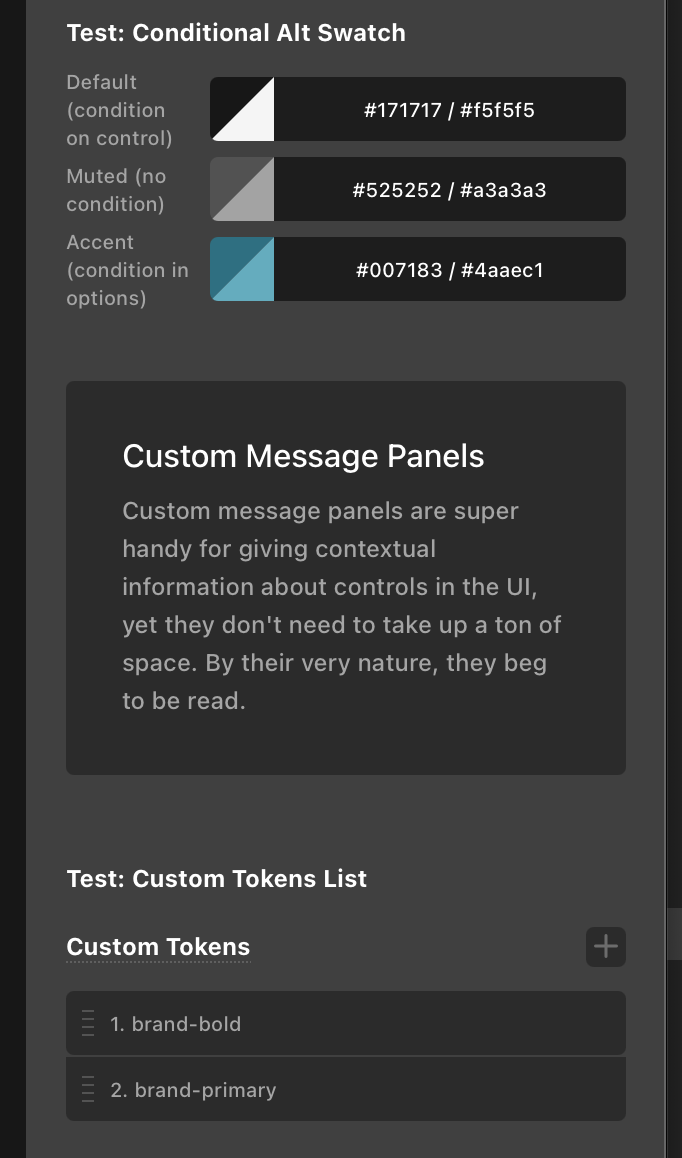Click the Test: Custom Tokens List heading
The width and height of the screenshot is (682, 1158).
[x=217, y=879]
